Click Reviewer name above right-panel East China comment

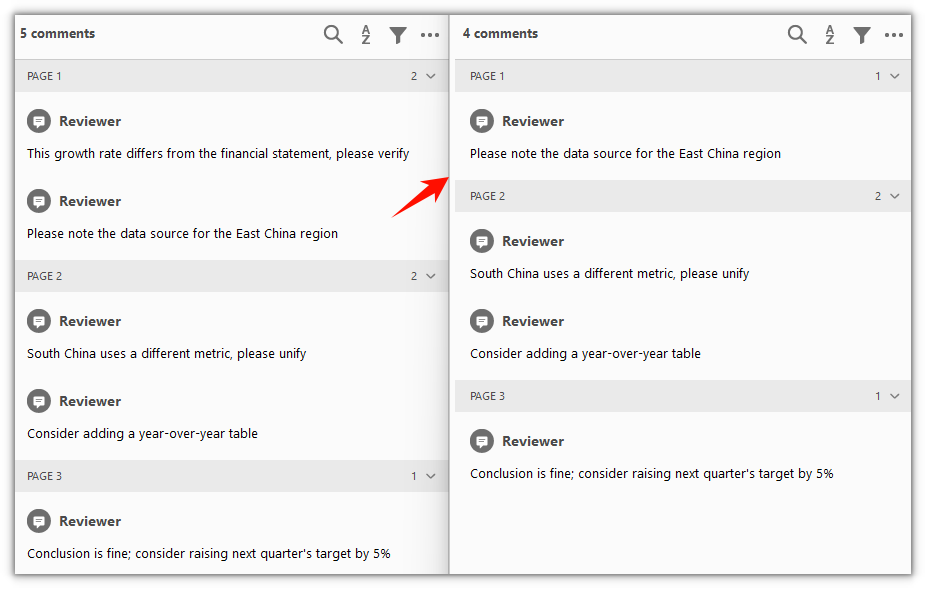[533, 122]
